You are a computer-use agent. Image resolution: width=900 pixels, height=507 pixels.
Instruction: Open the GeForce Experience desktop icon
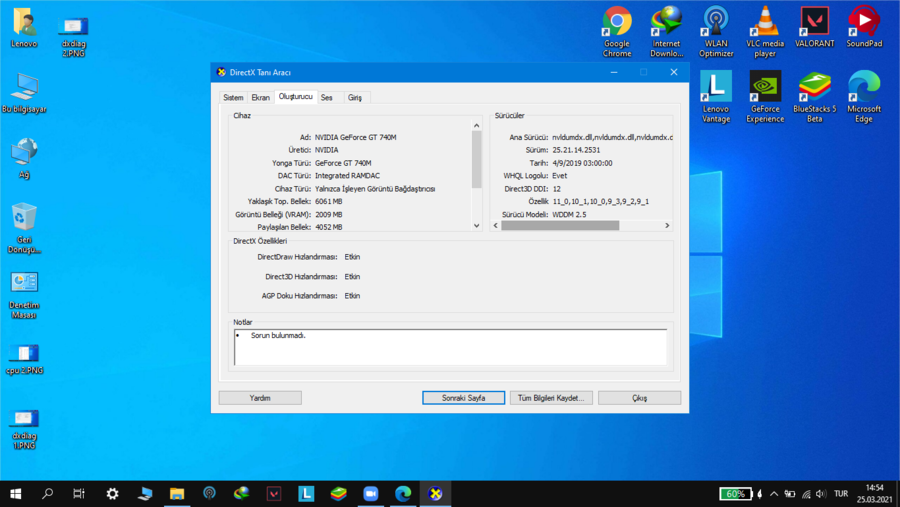pyautogui.click(x=765, y=88)
